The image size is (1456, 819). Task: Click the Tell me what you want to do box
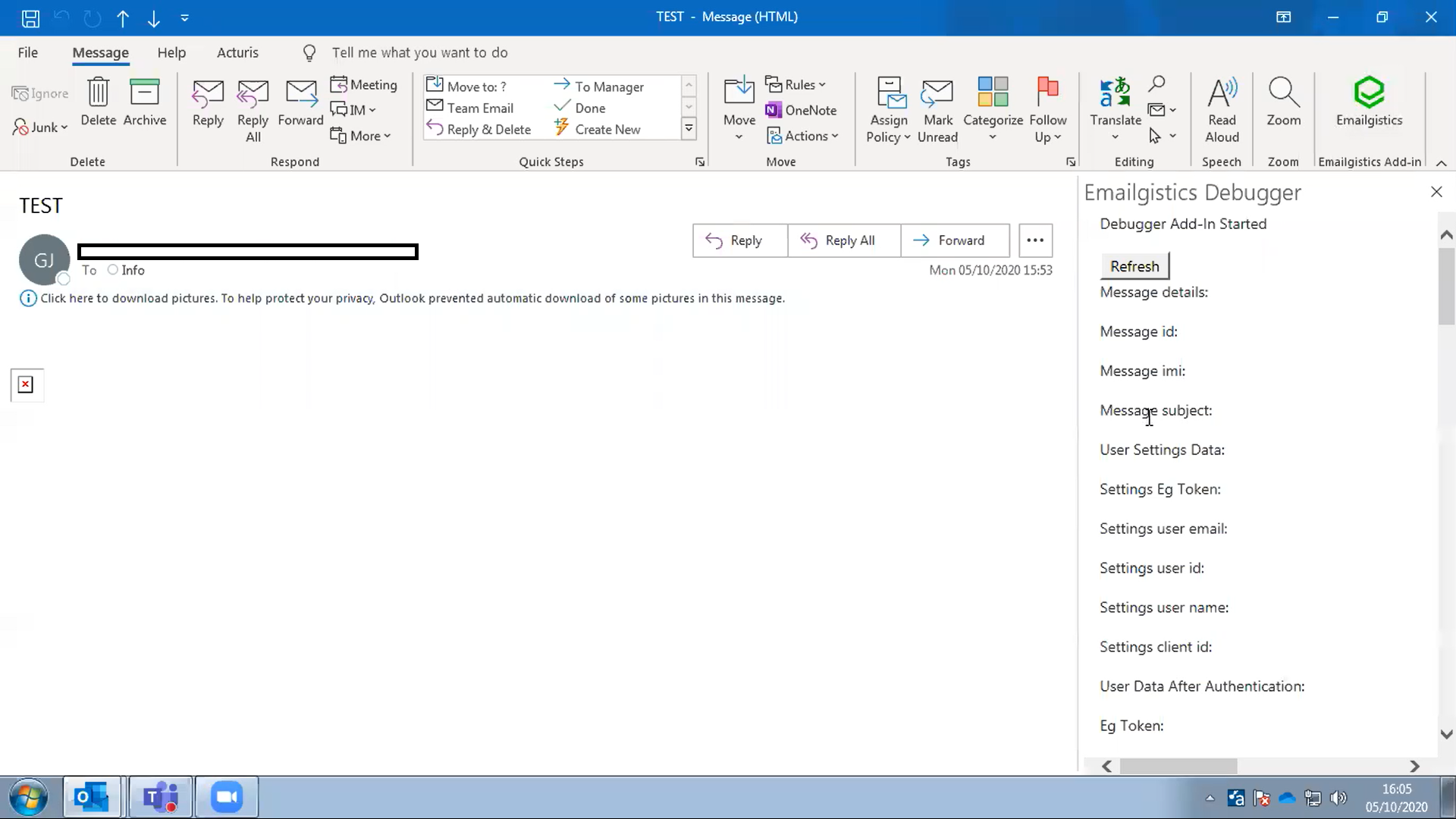click(419, 52)
